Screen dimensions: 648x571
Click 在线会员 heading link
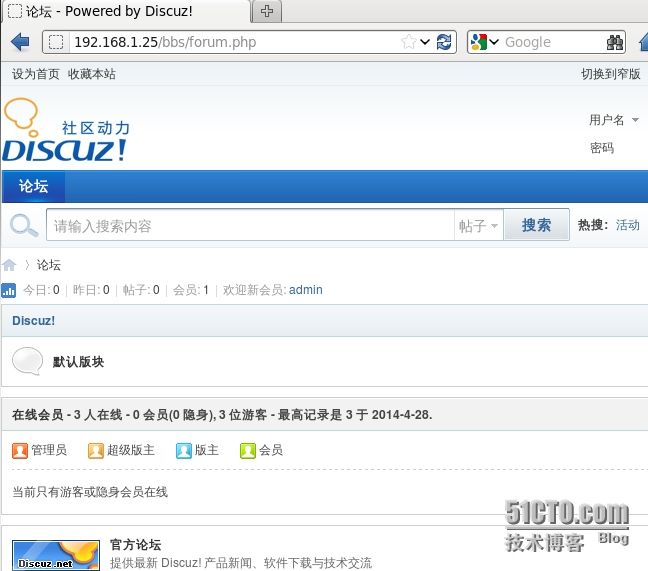[38, 414]
